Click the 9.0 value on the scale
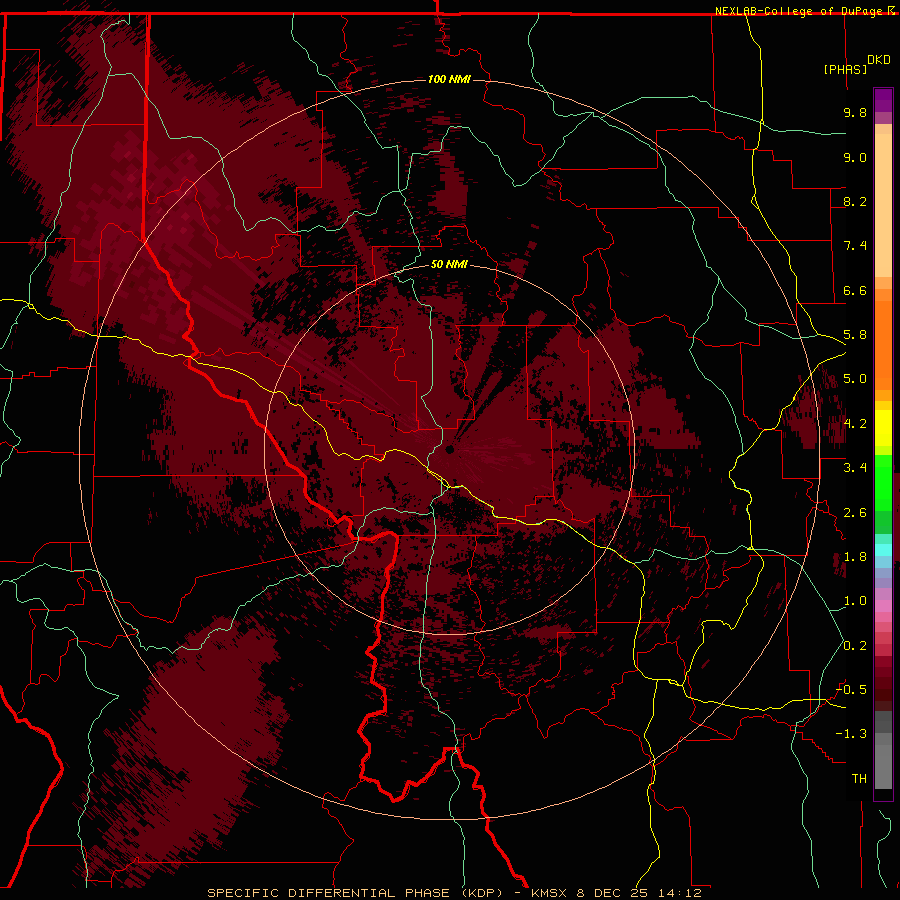 click(x=855, y=157)
